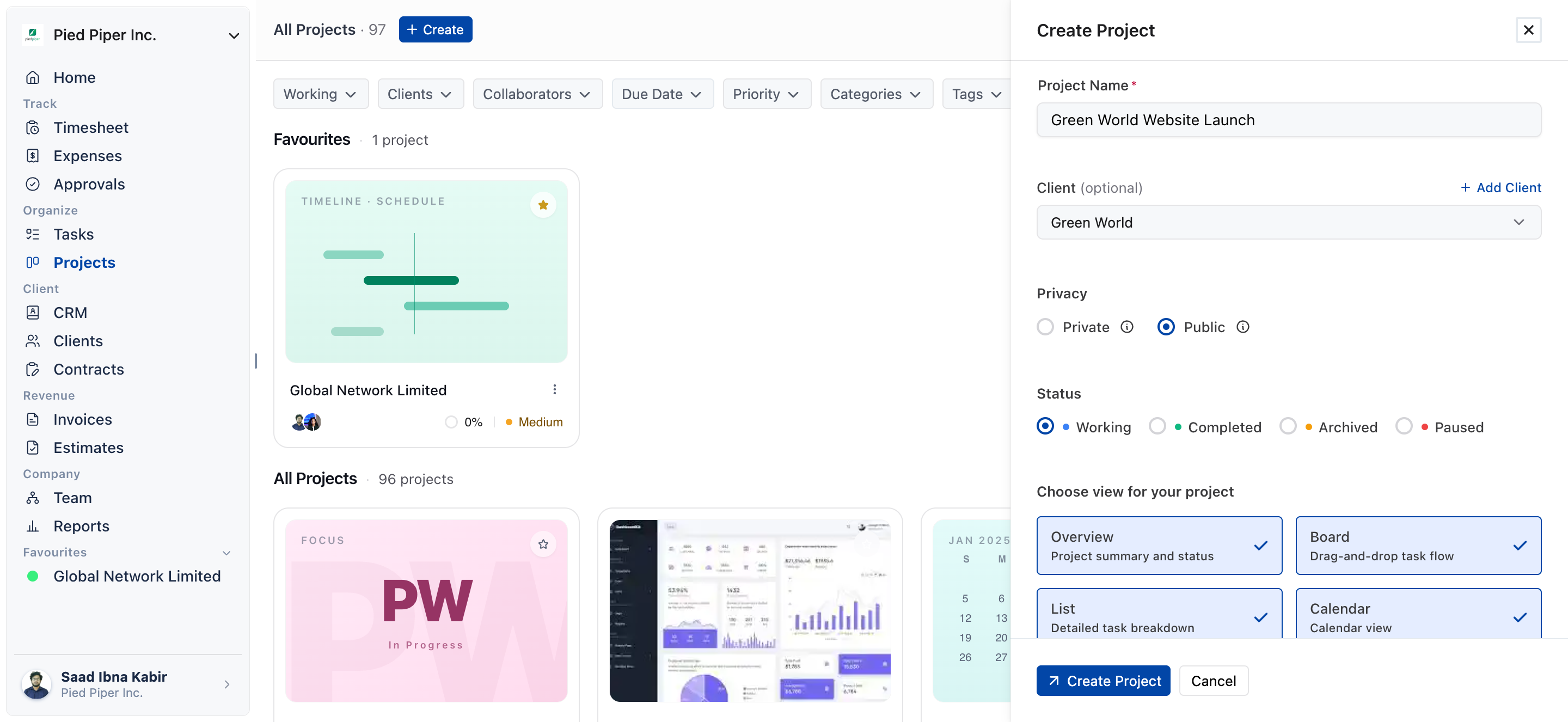Toggle the Overview project view option
The height and width of the screenshot is (722, 1568).
(x=1159, y=546)
